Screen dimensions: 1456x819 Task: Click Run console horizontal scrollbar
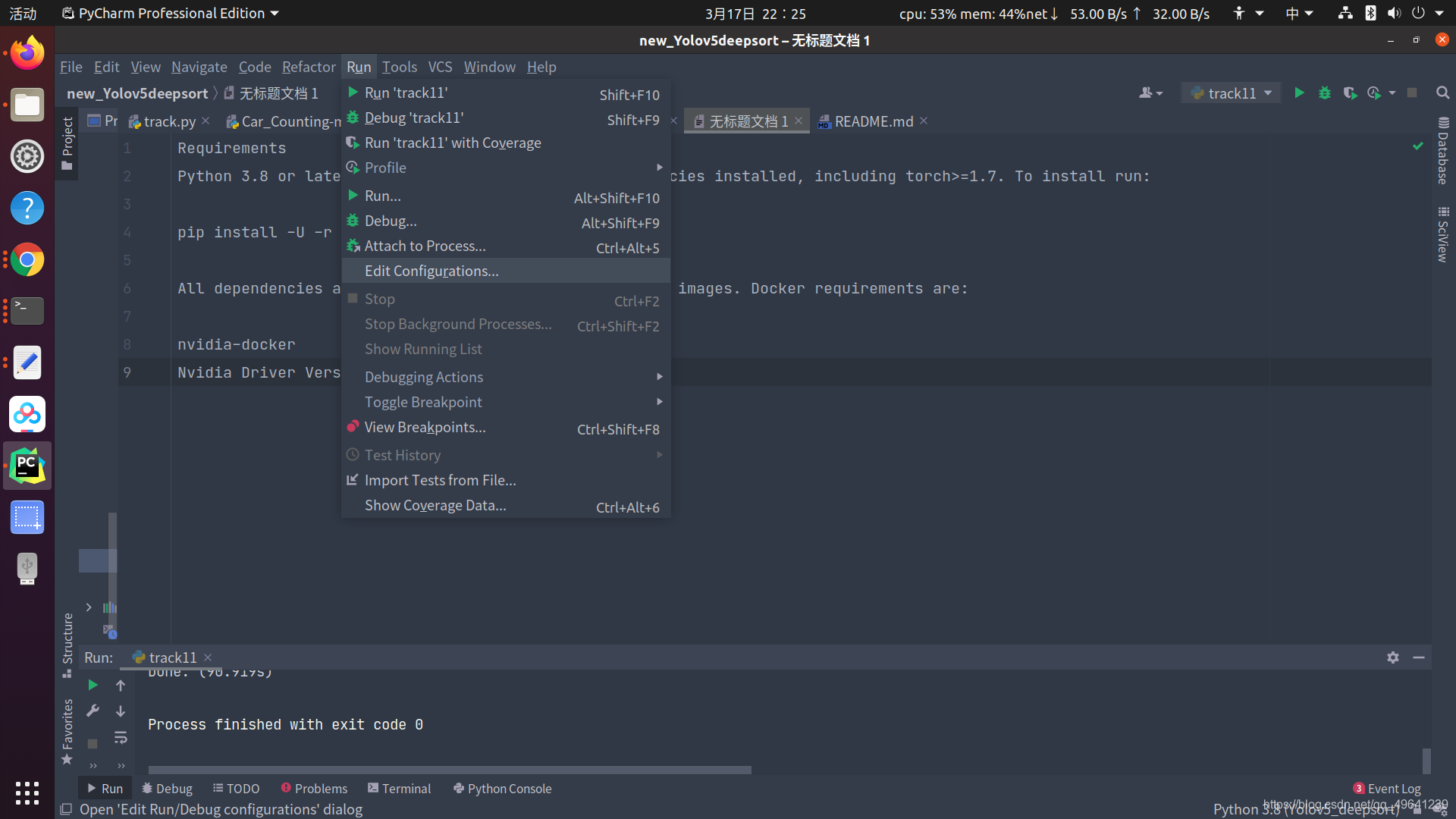click(450, 770)
